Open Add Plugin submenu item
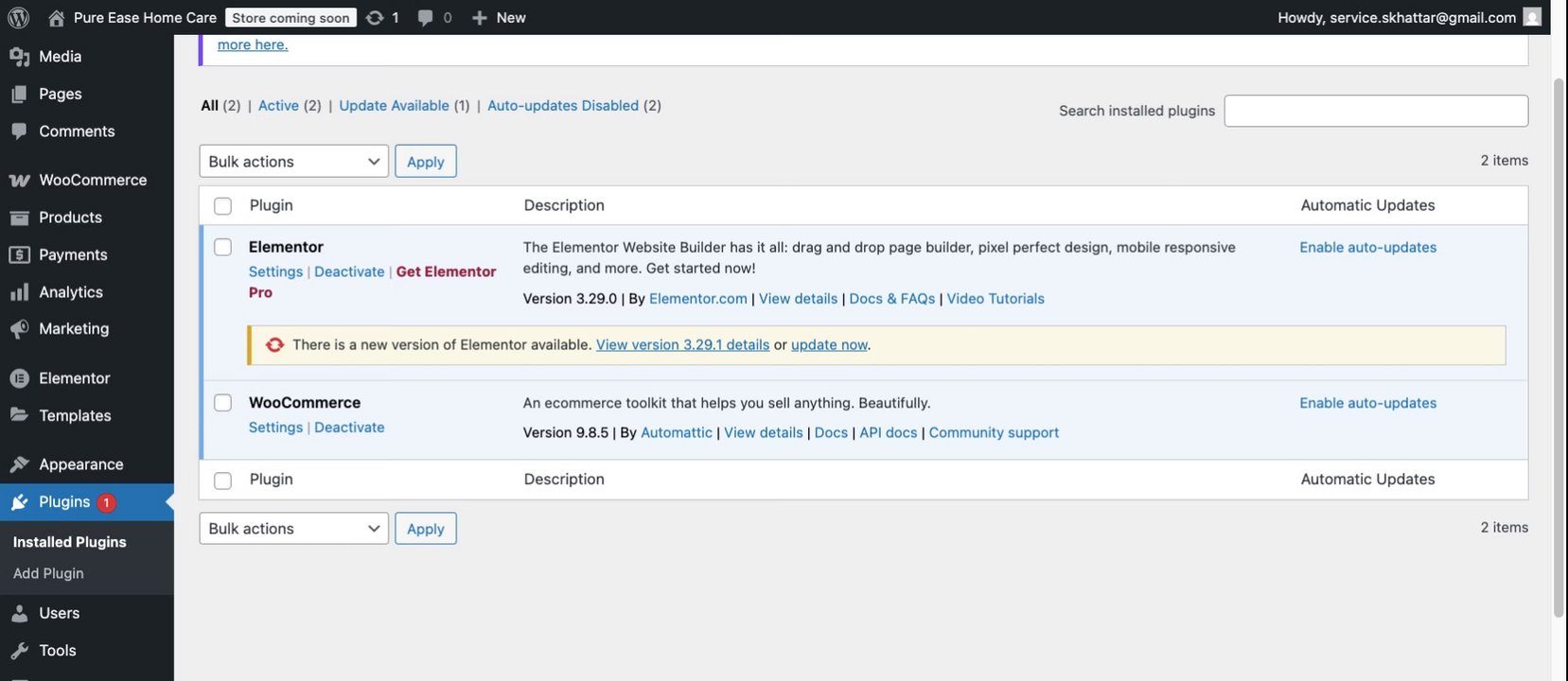Image resolution: width=1568 pixels, height=681 pixels. pos(48,573)
